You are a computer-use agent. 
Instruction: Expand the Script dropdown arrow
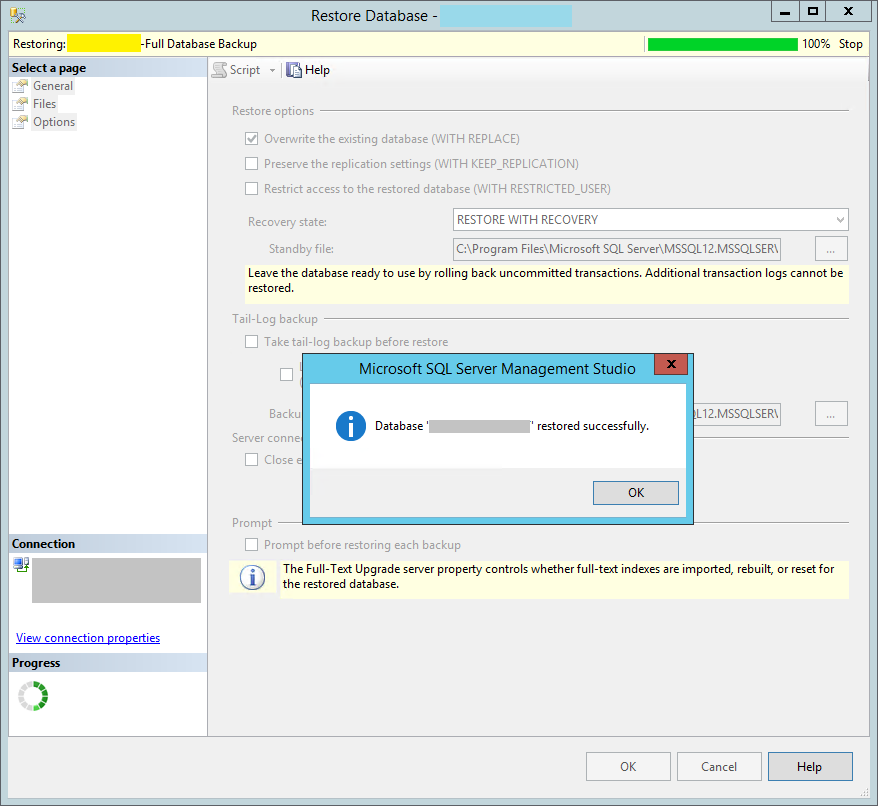(x=272, y=71)
